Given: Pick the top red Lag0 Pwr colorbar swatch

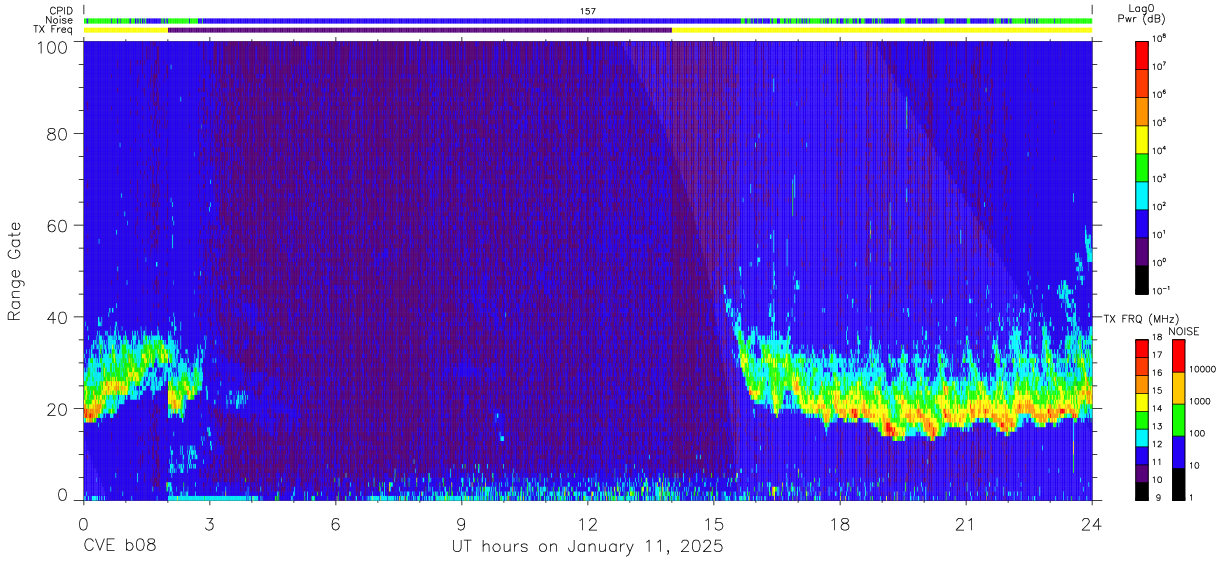Looking at the screenshot, I should point(1143,54).
